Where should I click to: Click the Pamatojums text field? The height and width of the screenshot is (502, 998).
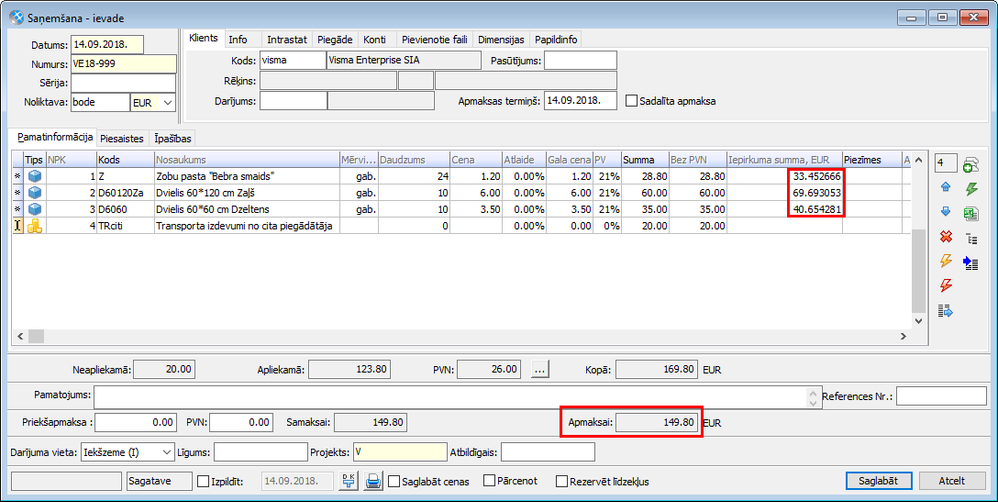(450, 398)
